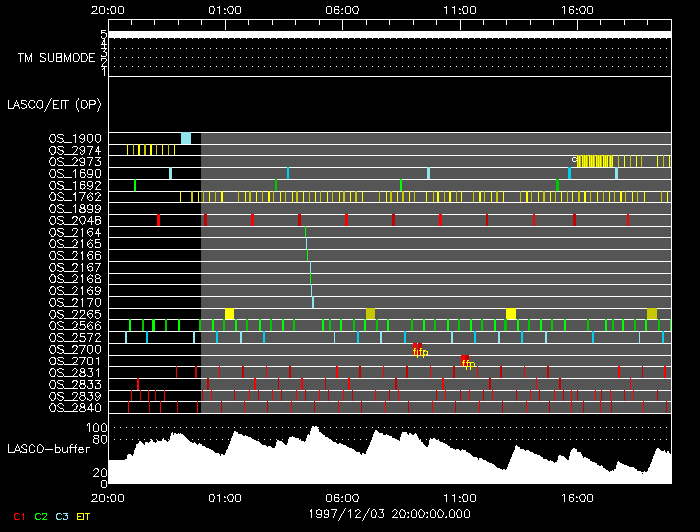Image resolution: width=700 pixels, height=532 pixels.
Task: Select the C1 red legend entry
Action: coord(19,516)
